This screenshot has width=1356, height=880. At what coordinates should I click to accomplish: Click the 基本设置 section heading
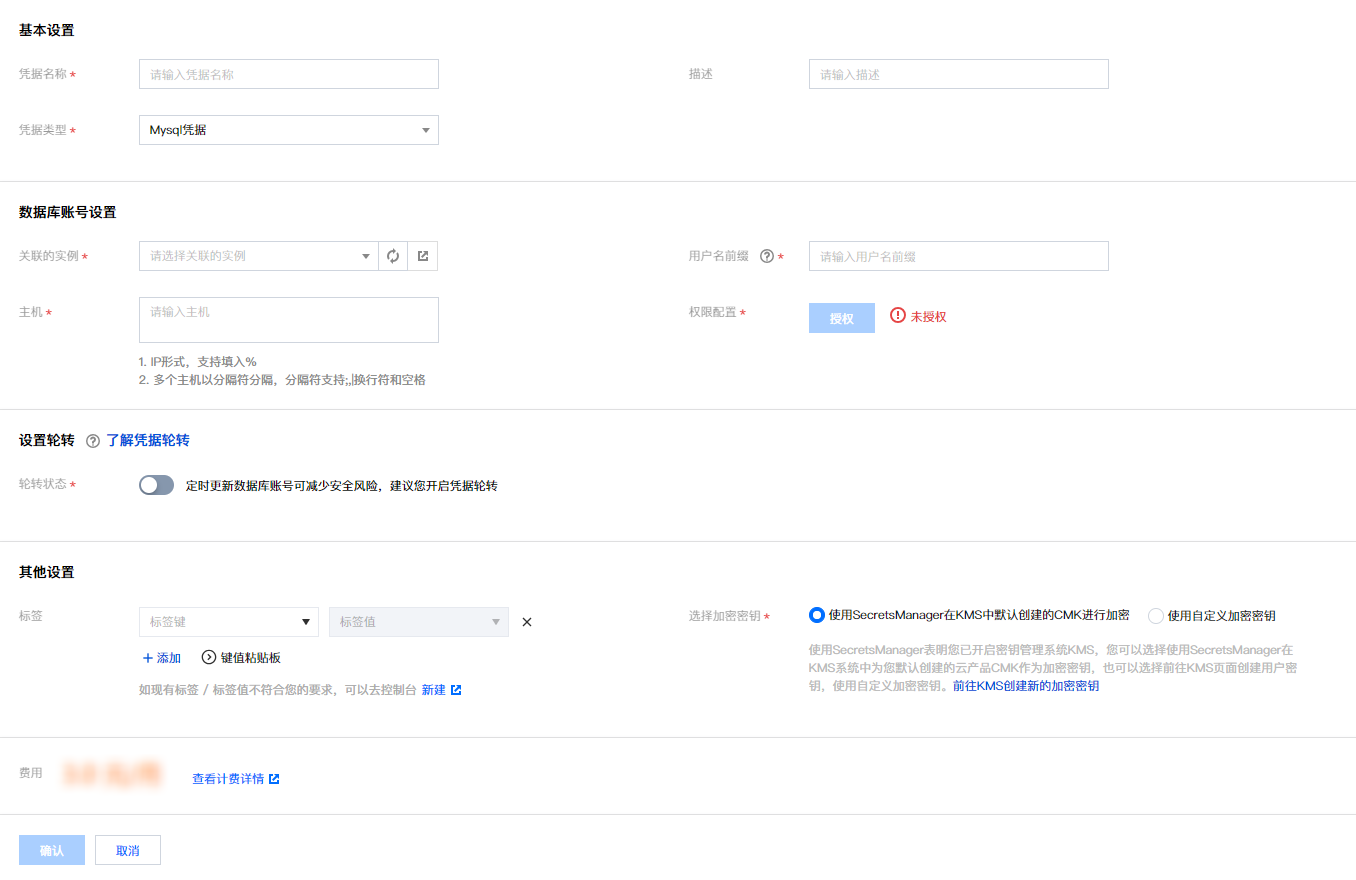click(x=47, y=30)
